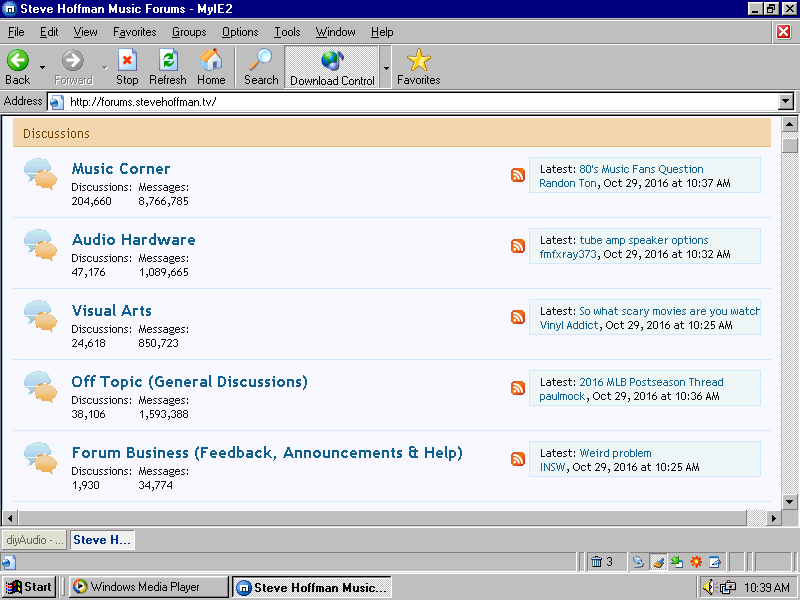Open the View menu

coord(85,32)
